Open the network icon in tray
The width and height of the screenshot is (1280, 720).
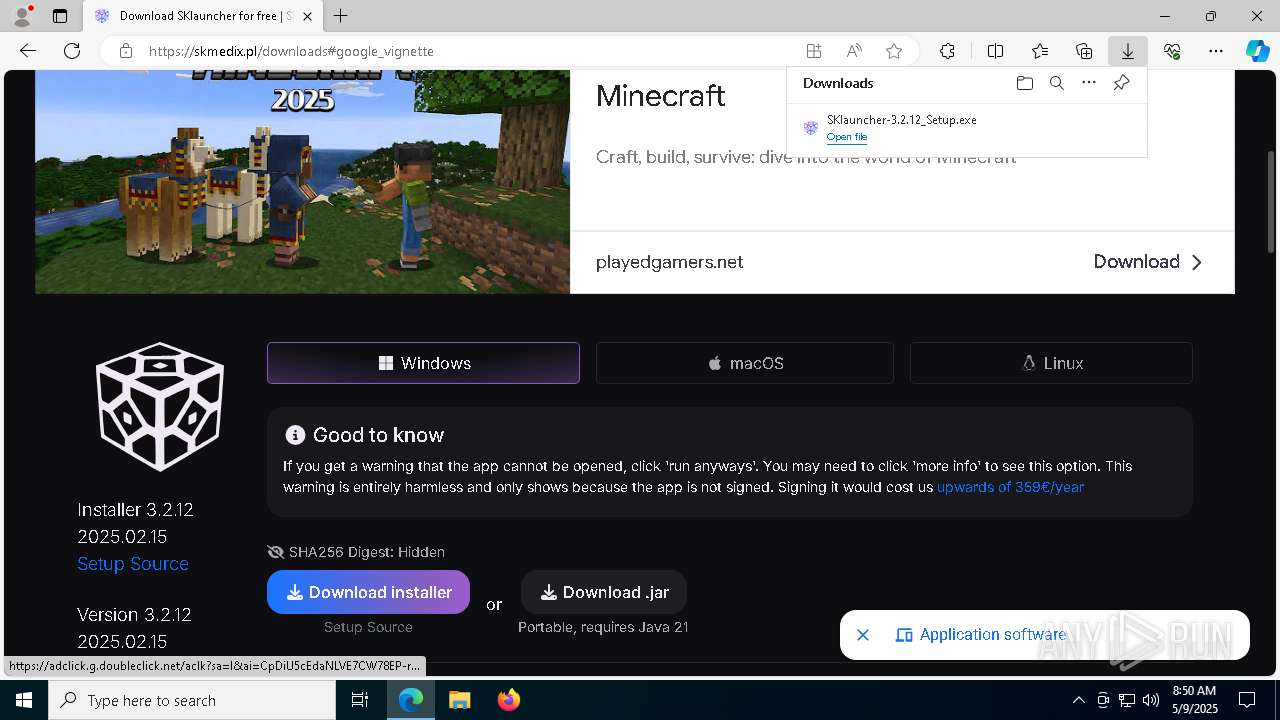1127,700
